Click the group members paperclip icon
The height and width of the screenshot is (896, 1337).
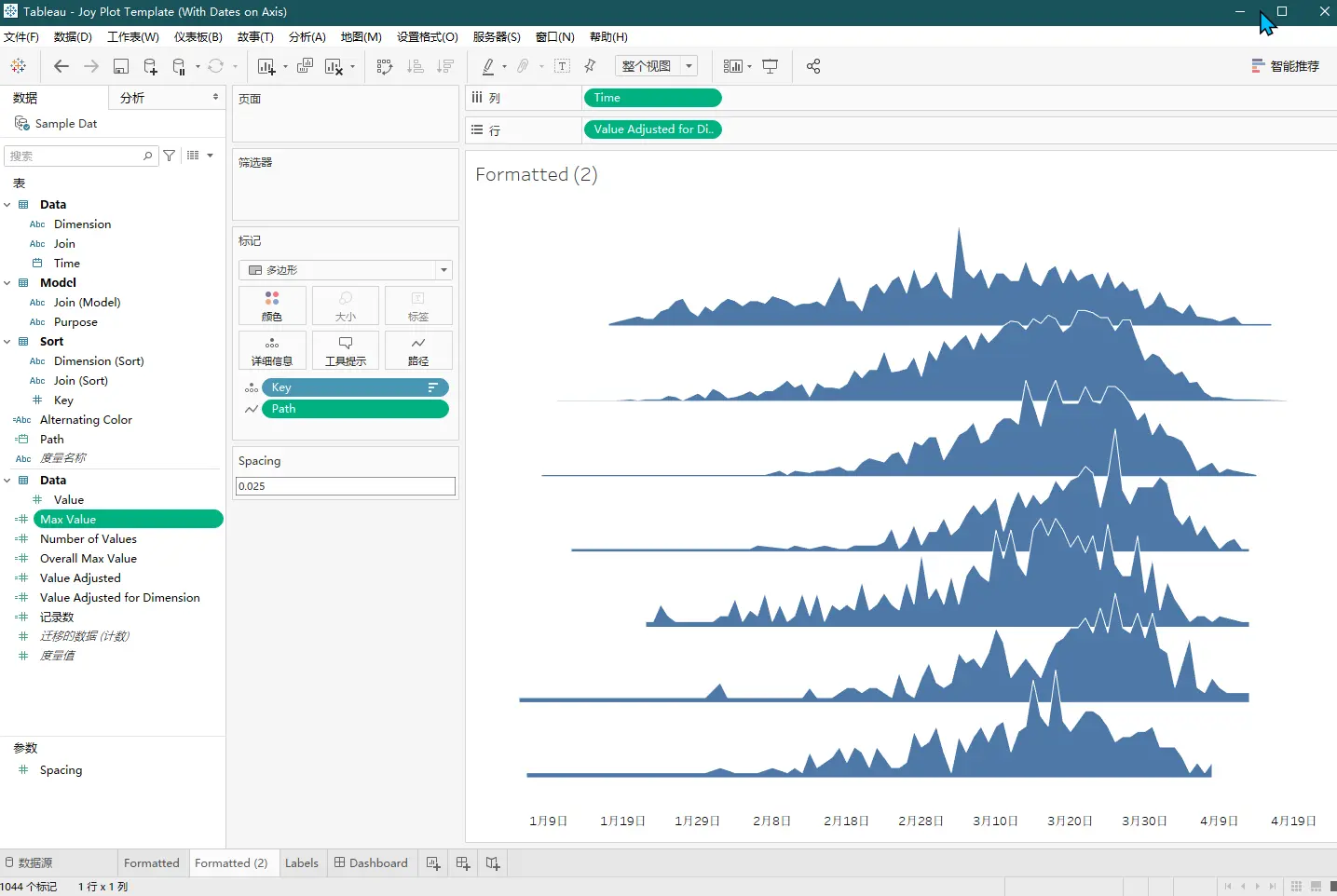coord(524,66)
